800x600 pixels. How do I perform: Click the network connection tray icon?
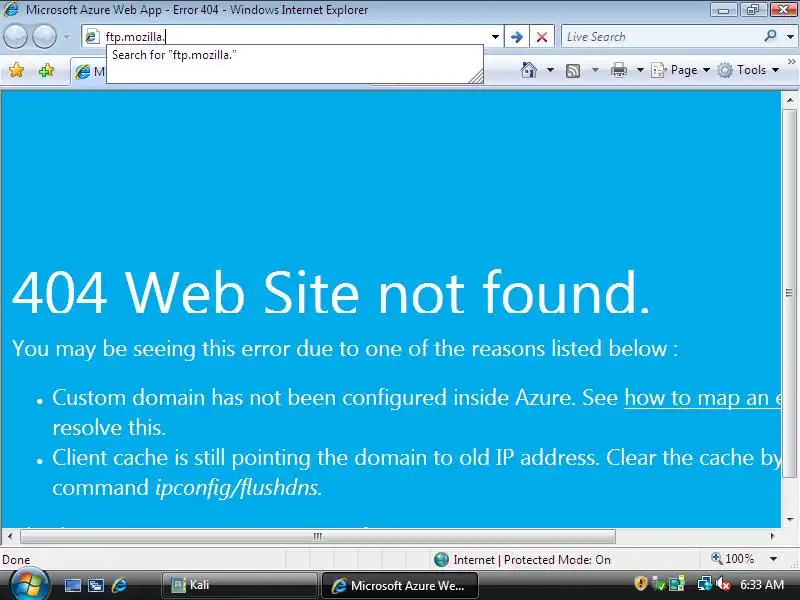click(705, 584)
